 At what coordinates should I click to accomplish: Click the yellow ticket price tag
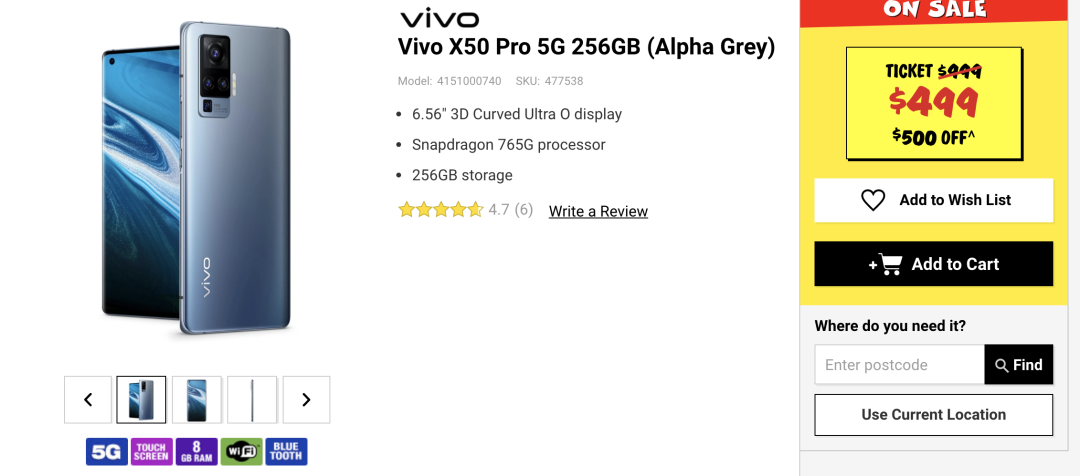934,104
